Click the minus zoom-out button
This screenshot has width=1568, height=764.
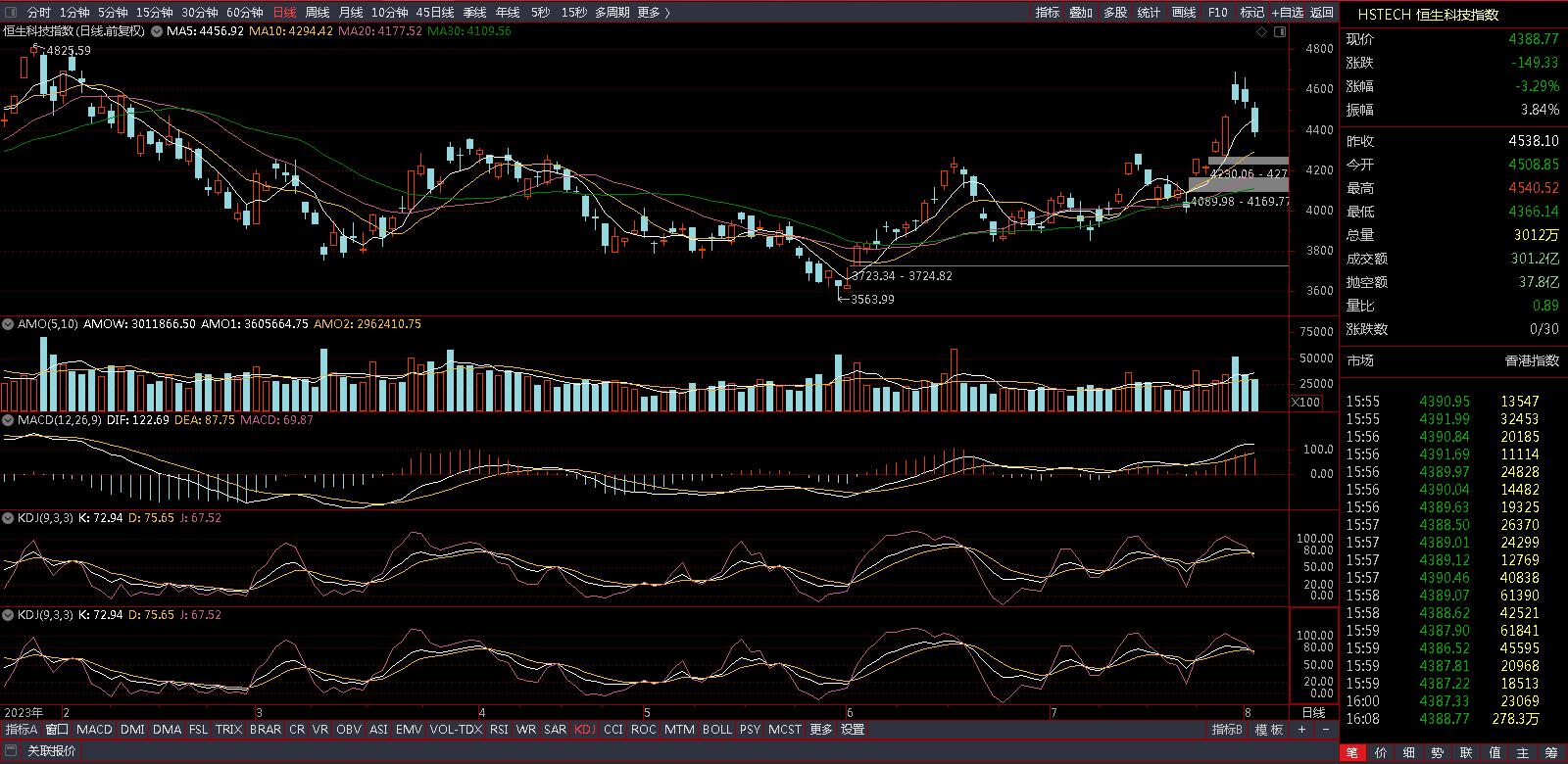pos(1325,730)
